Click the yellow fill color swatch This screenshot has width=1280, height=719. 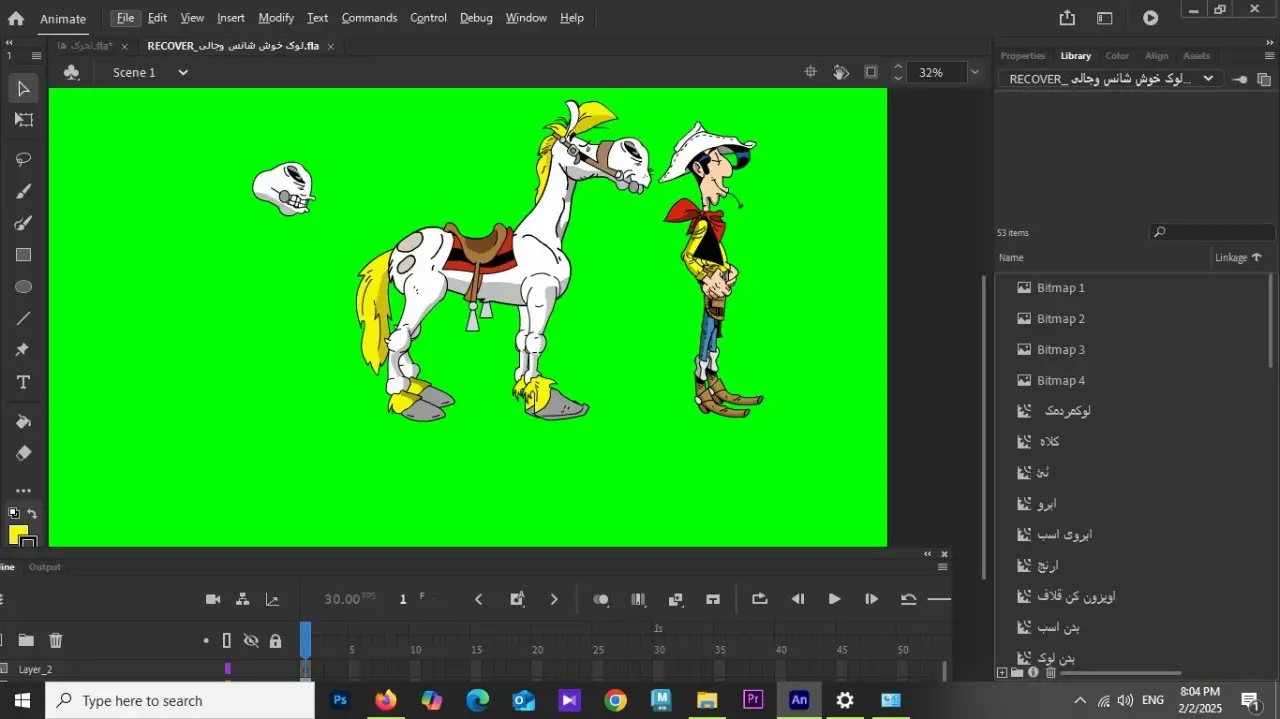tap(18, 535)
